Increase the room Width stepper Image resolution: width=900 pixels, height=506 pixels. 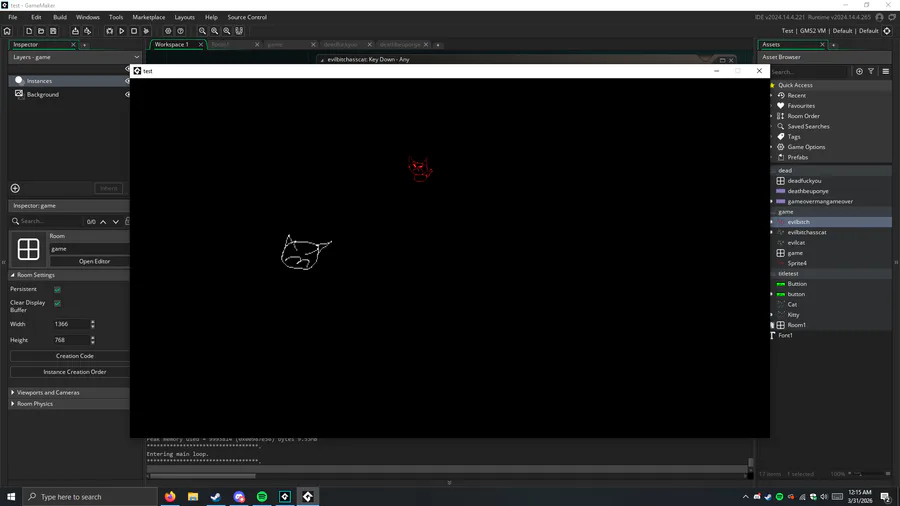pyautogui.click(x=93, y=322)
